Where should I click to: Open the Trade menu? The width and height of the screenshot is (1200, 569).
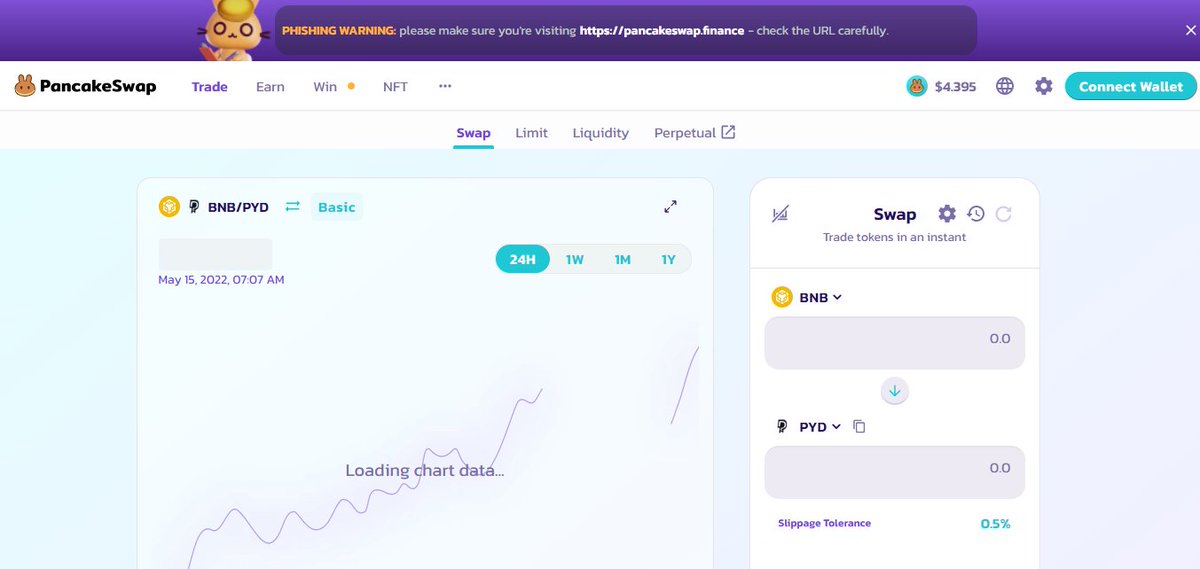click(x=210, y=87)
